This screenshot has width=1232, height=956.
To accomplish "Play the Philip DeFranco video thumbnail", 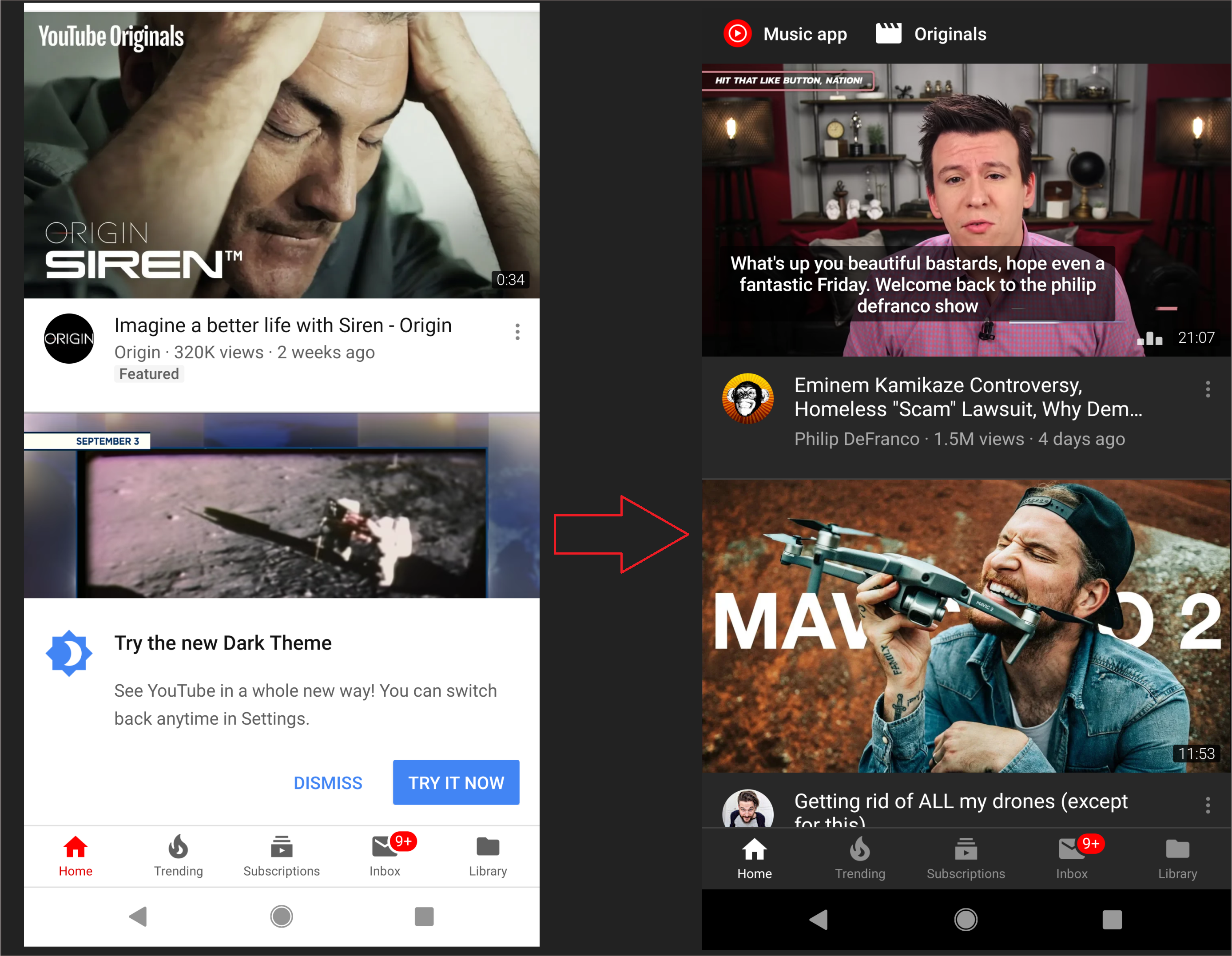I will click(x=966, y=210).
